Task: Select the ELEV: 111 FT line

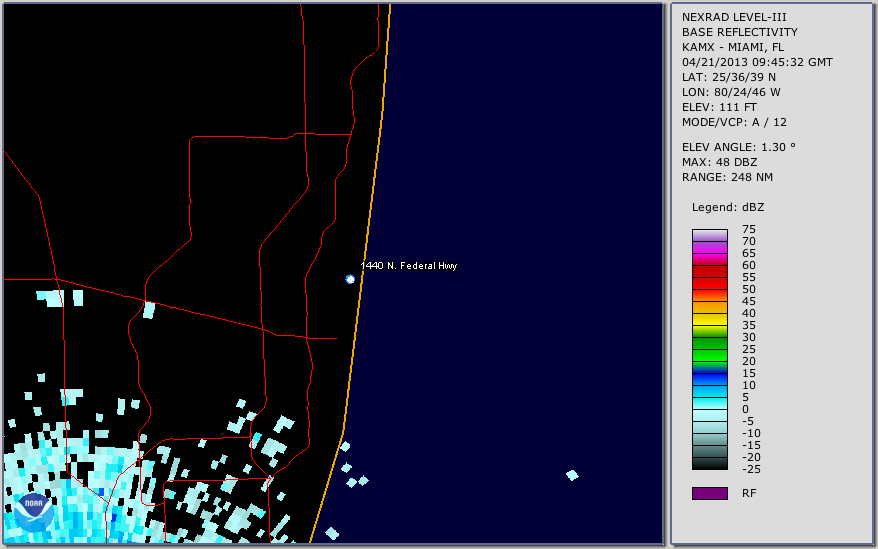Action: point(719,107)
